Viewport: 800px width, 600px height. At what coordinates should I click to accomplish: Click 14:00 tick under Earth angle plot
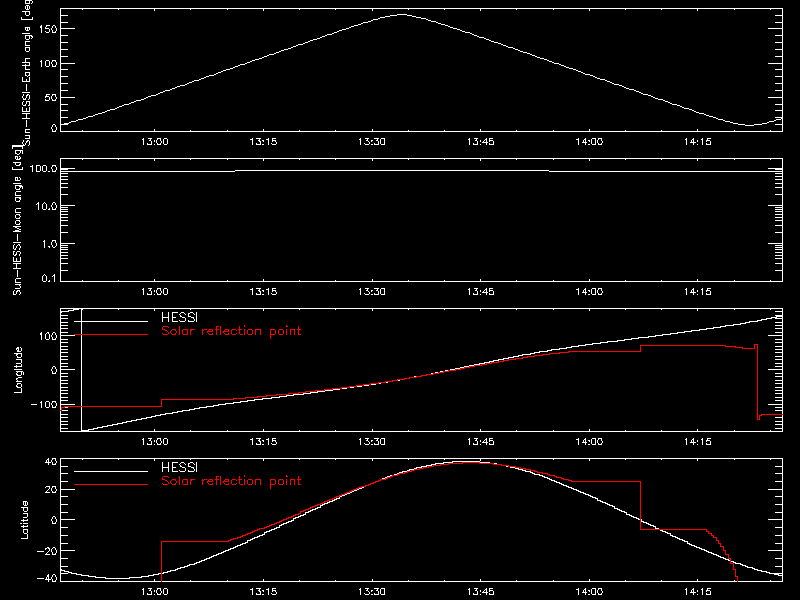pos(589,142)
